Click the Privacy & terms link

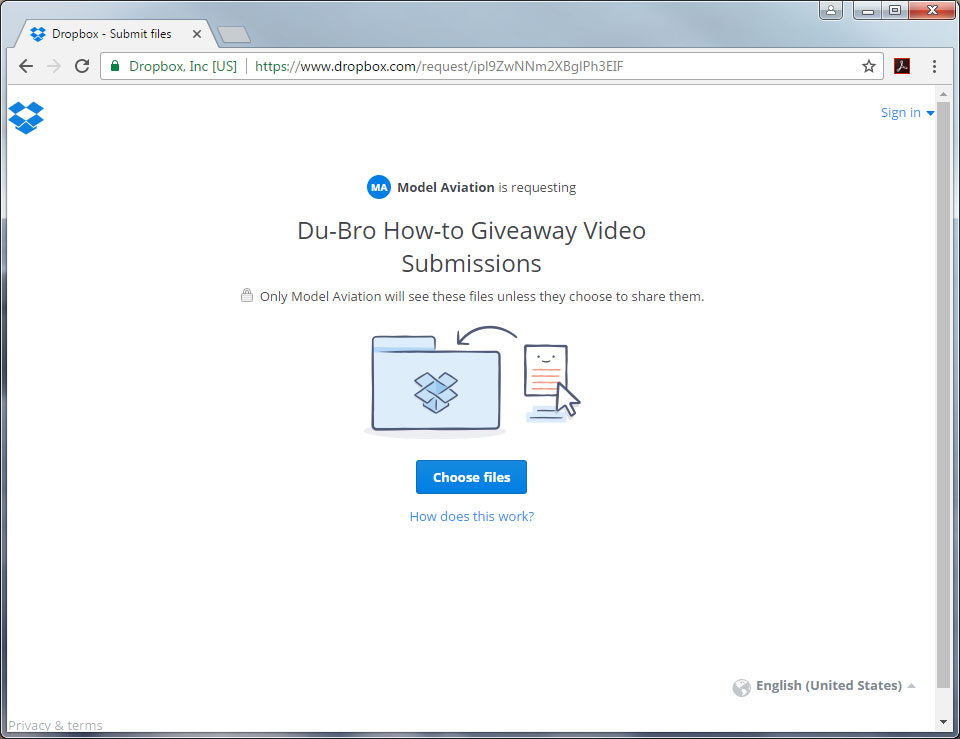(x=55, y=725)
